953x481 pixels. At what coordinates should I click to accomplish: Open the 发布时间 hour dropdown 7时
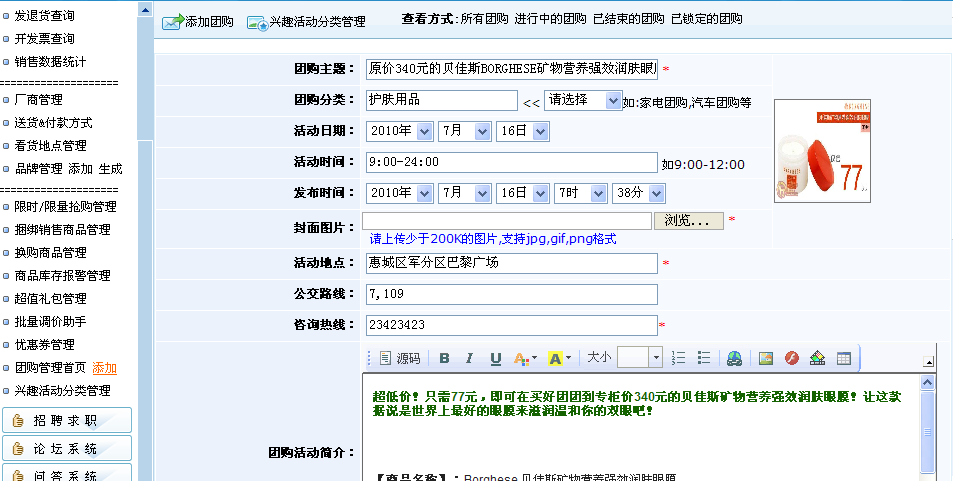coord(580,193)
